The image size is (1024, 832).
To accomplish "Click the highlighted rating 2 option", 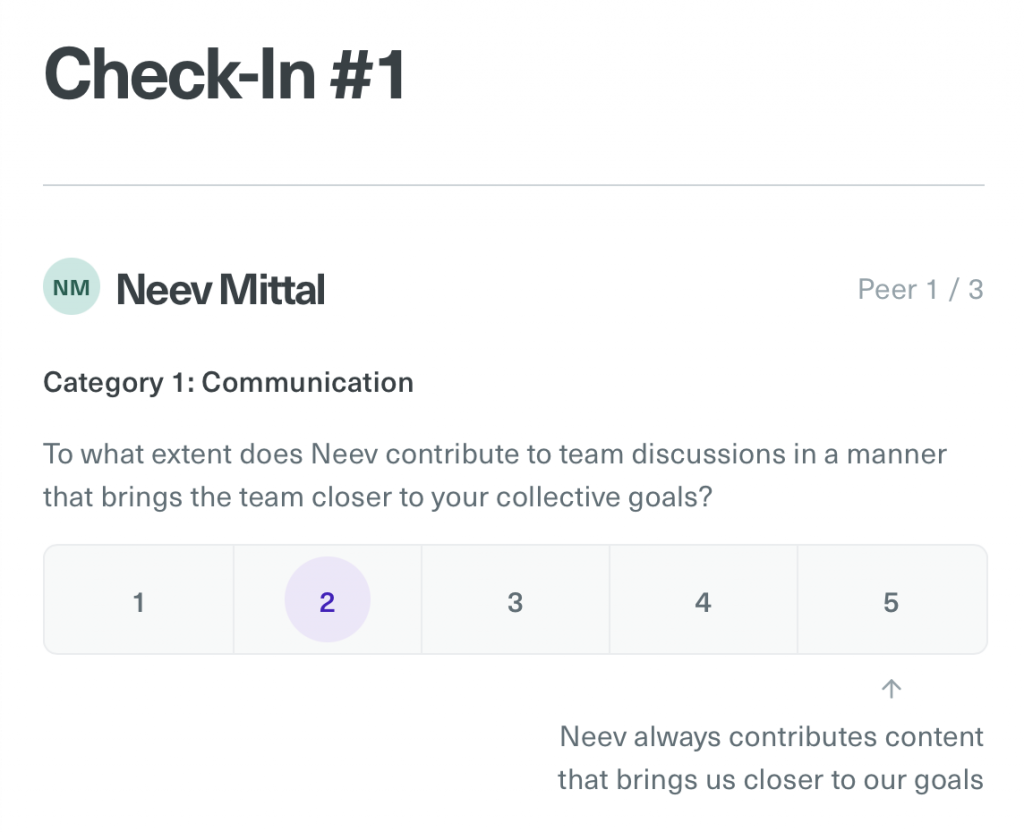I will [x=327, y=602].
